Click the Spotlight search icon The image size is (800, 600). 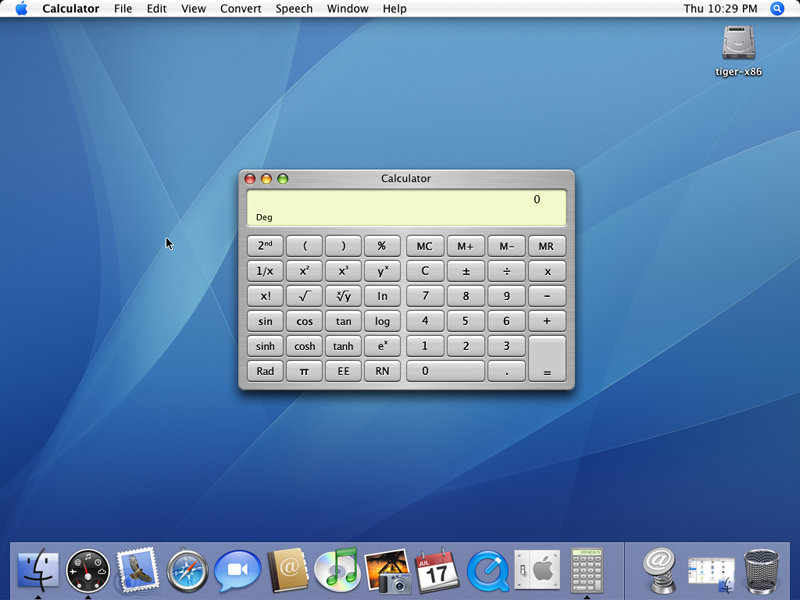[777, 9]
